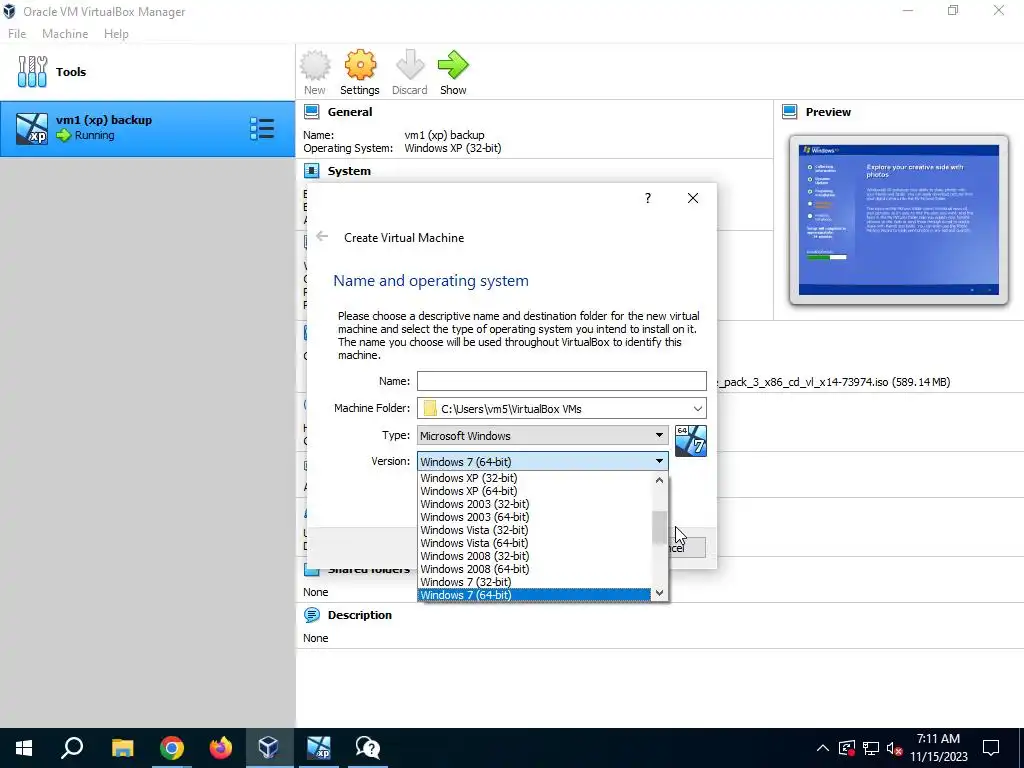
Task: Click version list scrollbar up arrow
Action: tap(660, 480)
